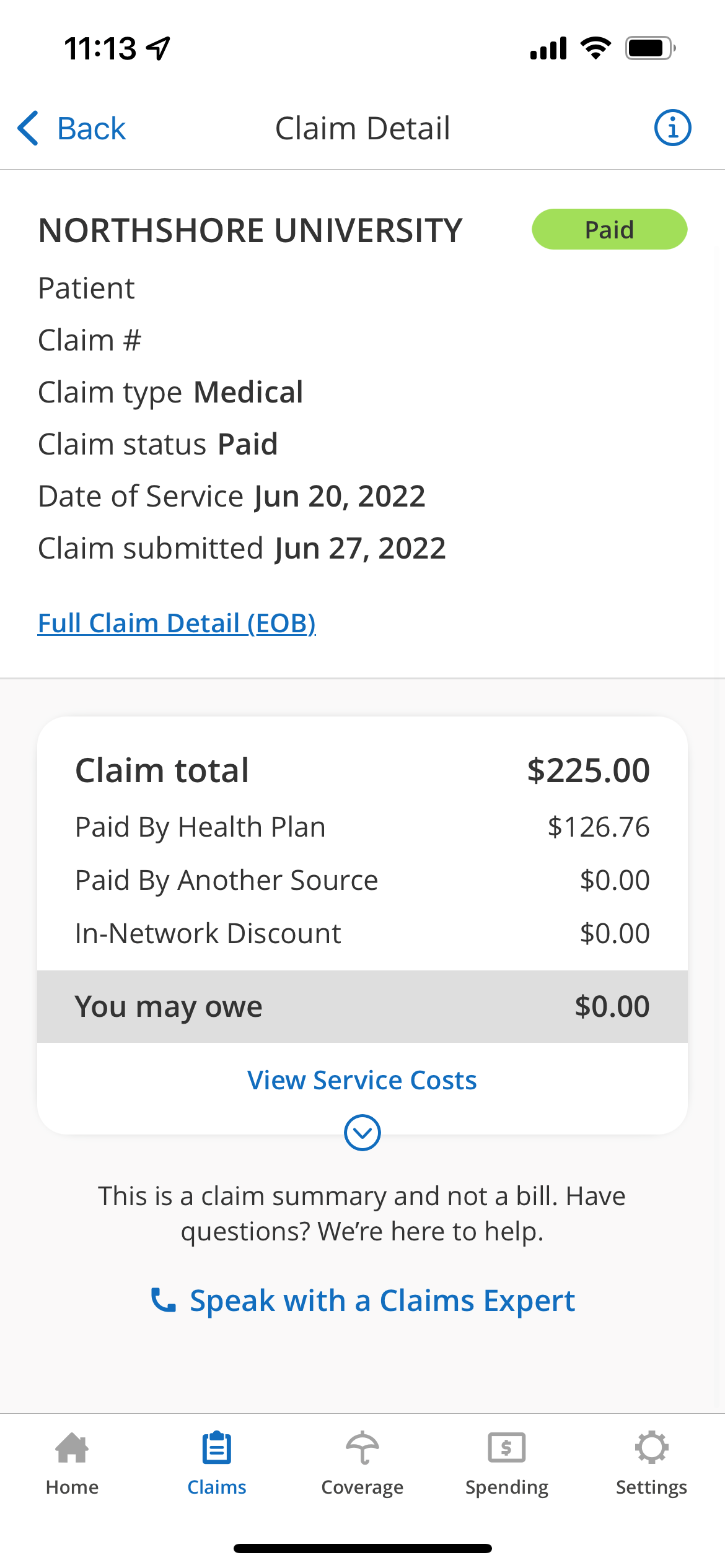Open the Spending dollar icon

507,1448
